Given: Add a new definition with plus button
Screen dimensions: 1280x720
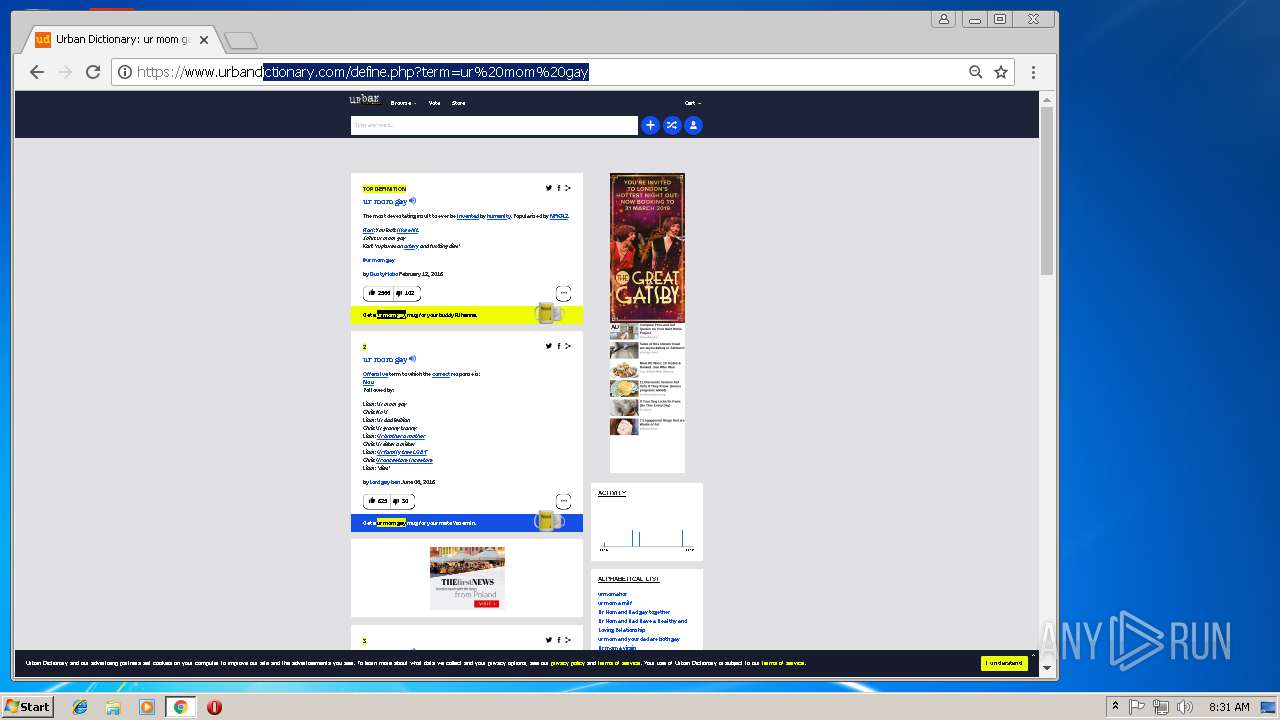Looking at the screenshot, I should pos(650,125).
